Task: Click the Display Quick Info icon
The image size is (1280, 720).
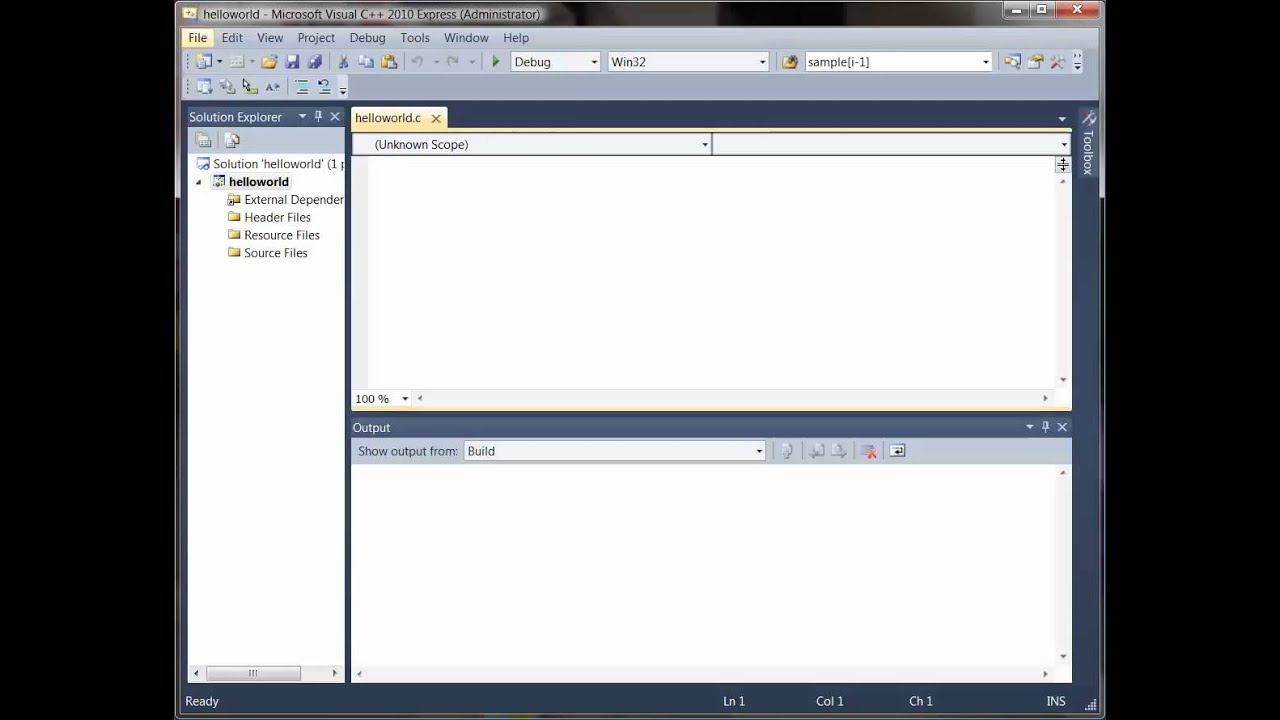Action: pos(250,87)
